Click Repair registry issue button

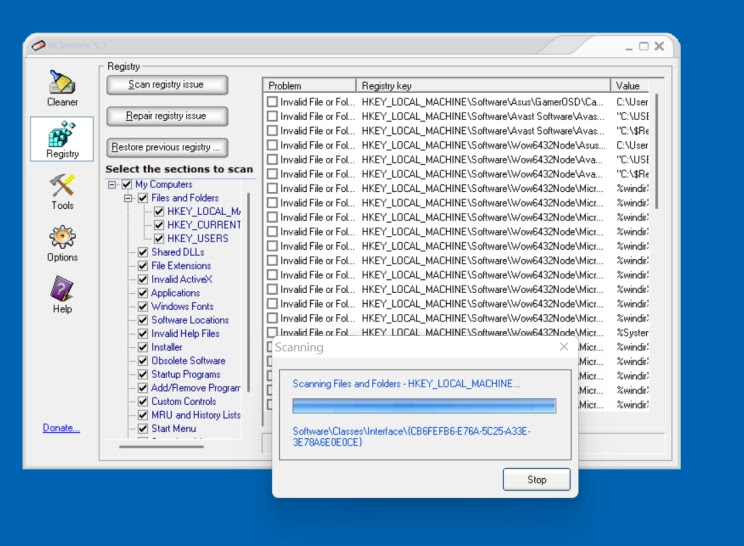tap(167, 116)
